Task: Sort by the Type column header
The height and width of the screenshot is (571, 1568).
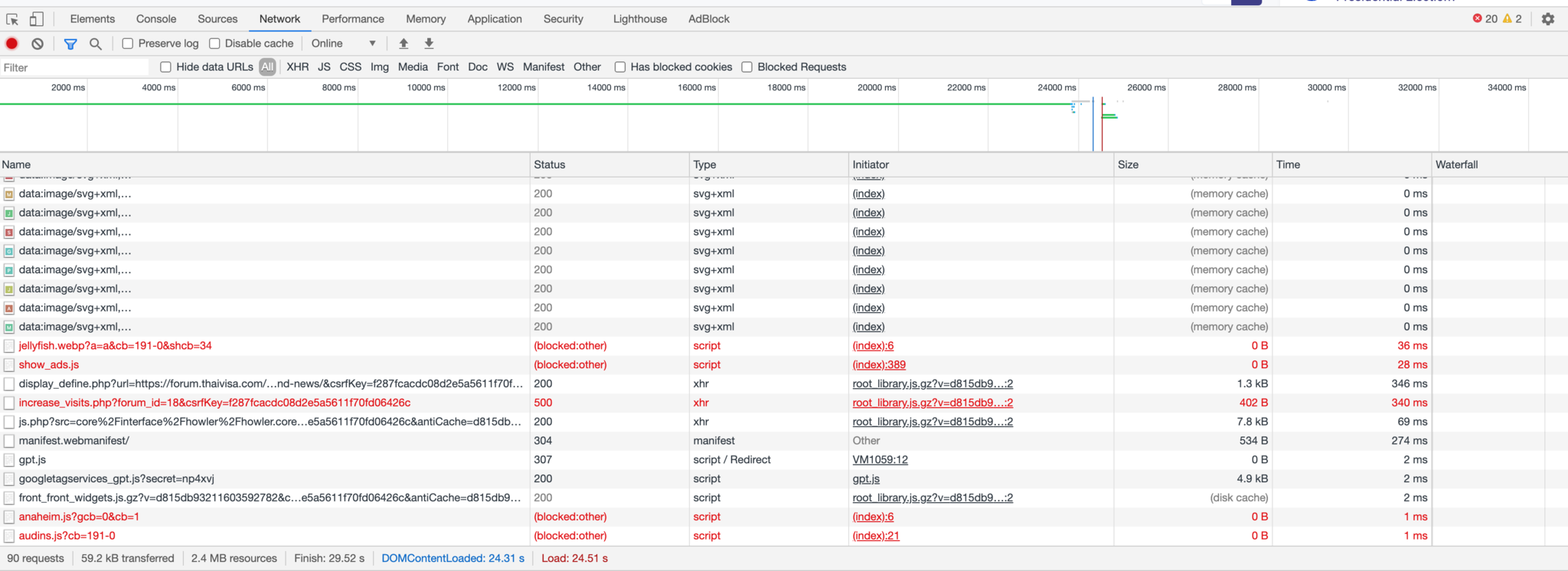Action: point(769,165)
